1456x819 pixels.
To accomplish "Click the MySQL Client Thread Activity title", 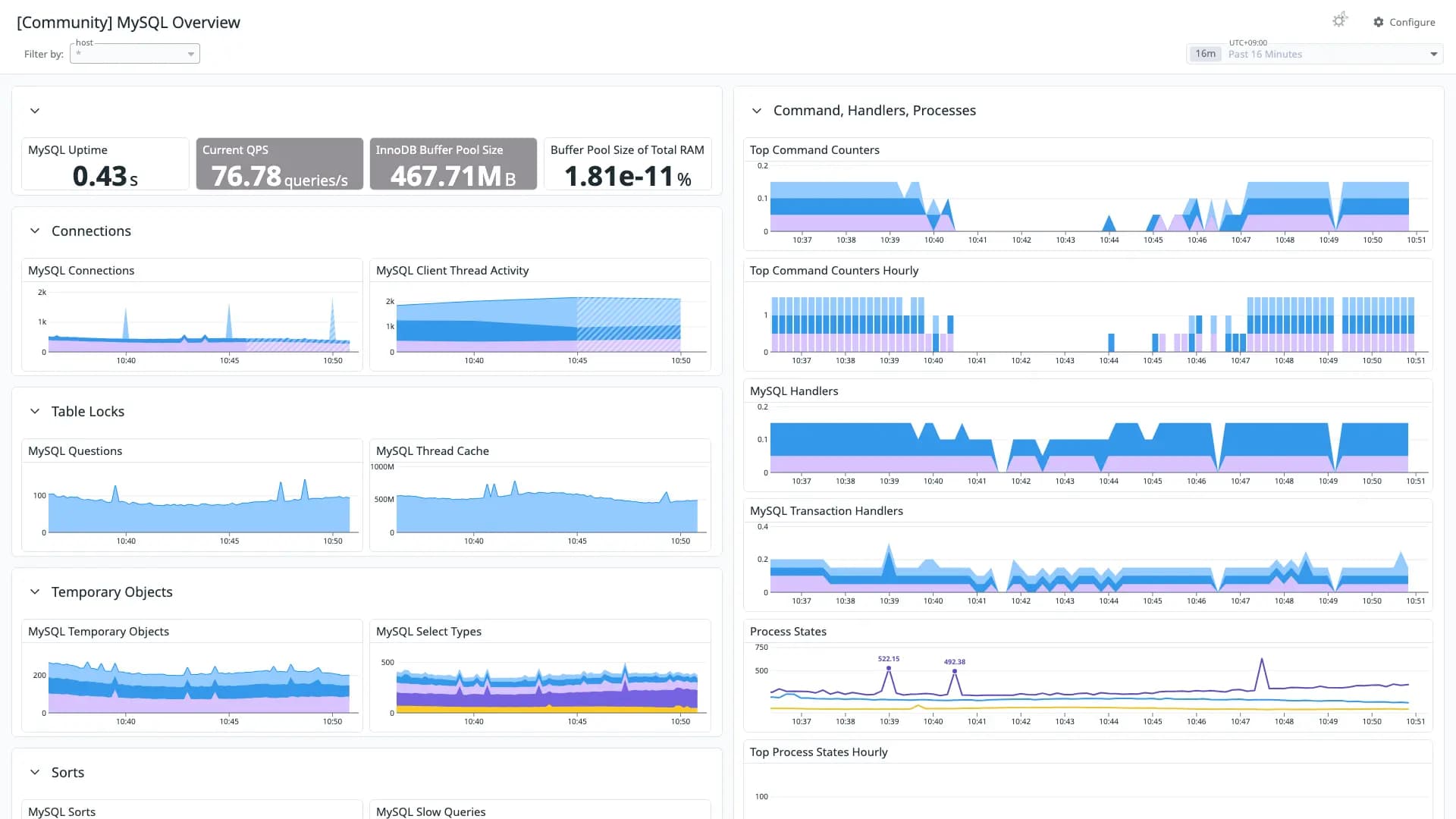I will tap(452, 271).
